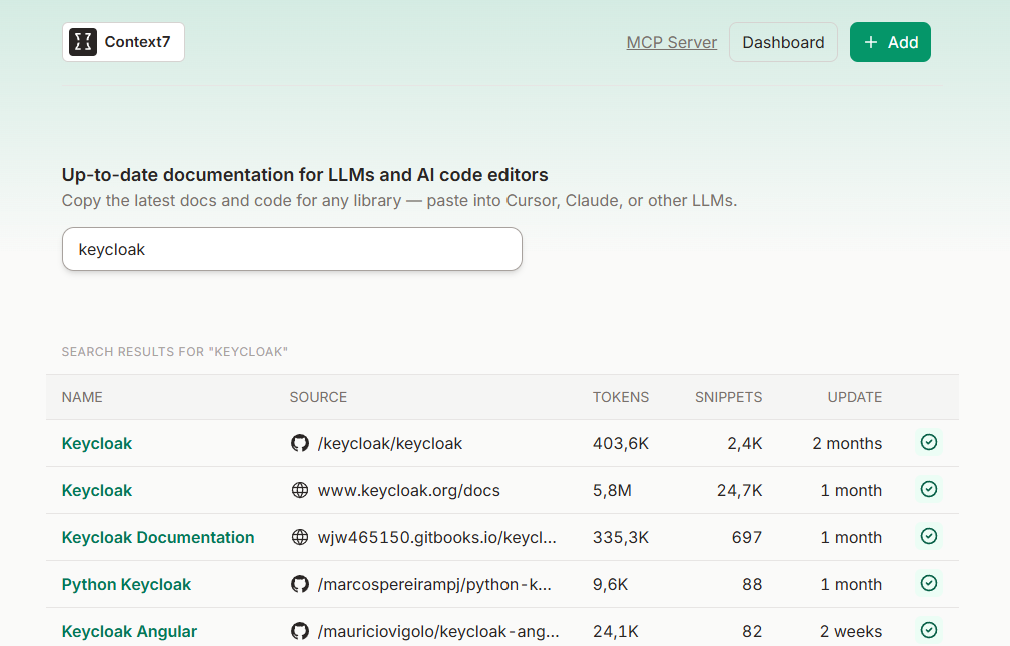The image size is (1010, 646).
Task: Click the source text /keycloak/keycloak
Action: click(390, 443)
